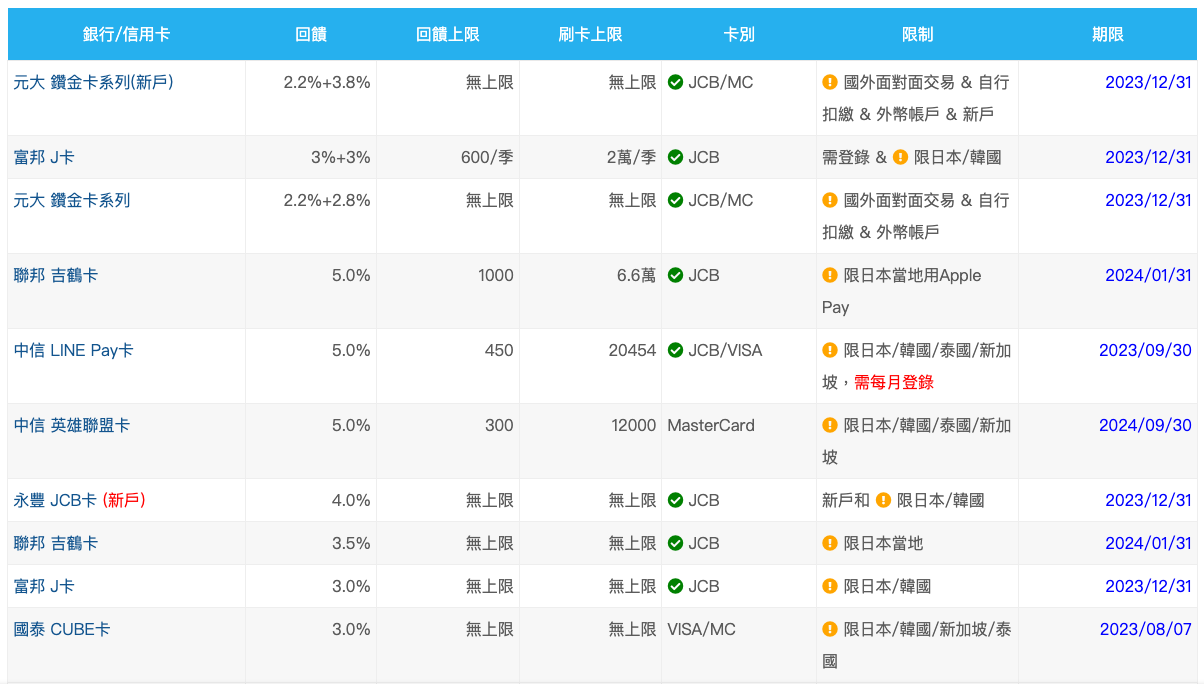Click green check icon next to JCB/VISA
Viewport: 1204px width, 684px height.
coord(676,350)
